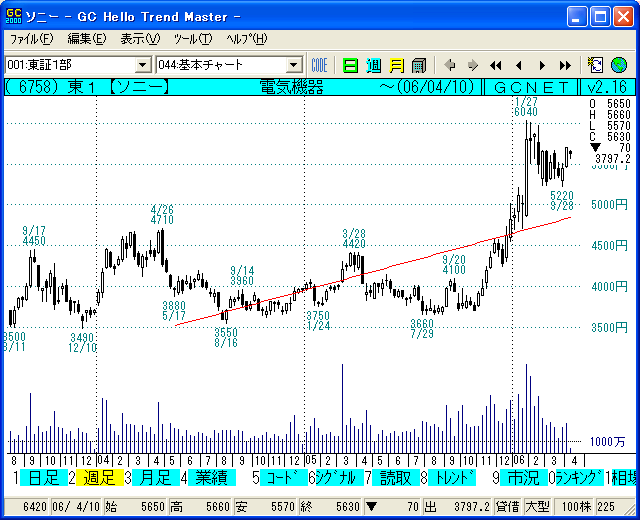
Task: Select the コード function button
Action: coord(284,478)
